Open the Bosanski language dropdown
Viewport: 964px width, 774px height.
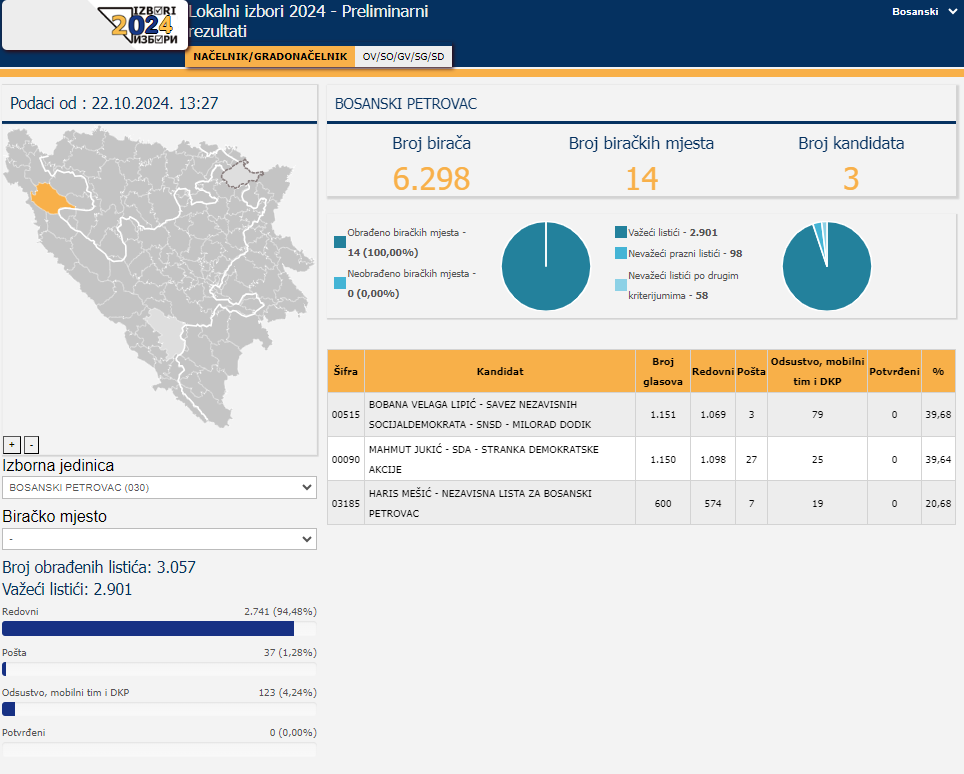click(924, 12)
